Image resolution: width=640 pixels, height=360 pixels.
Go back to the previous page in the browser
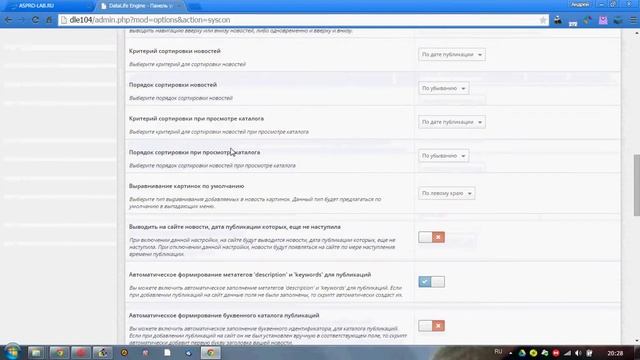(x=9, y=20)
